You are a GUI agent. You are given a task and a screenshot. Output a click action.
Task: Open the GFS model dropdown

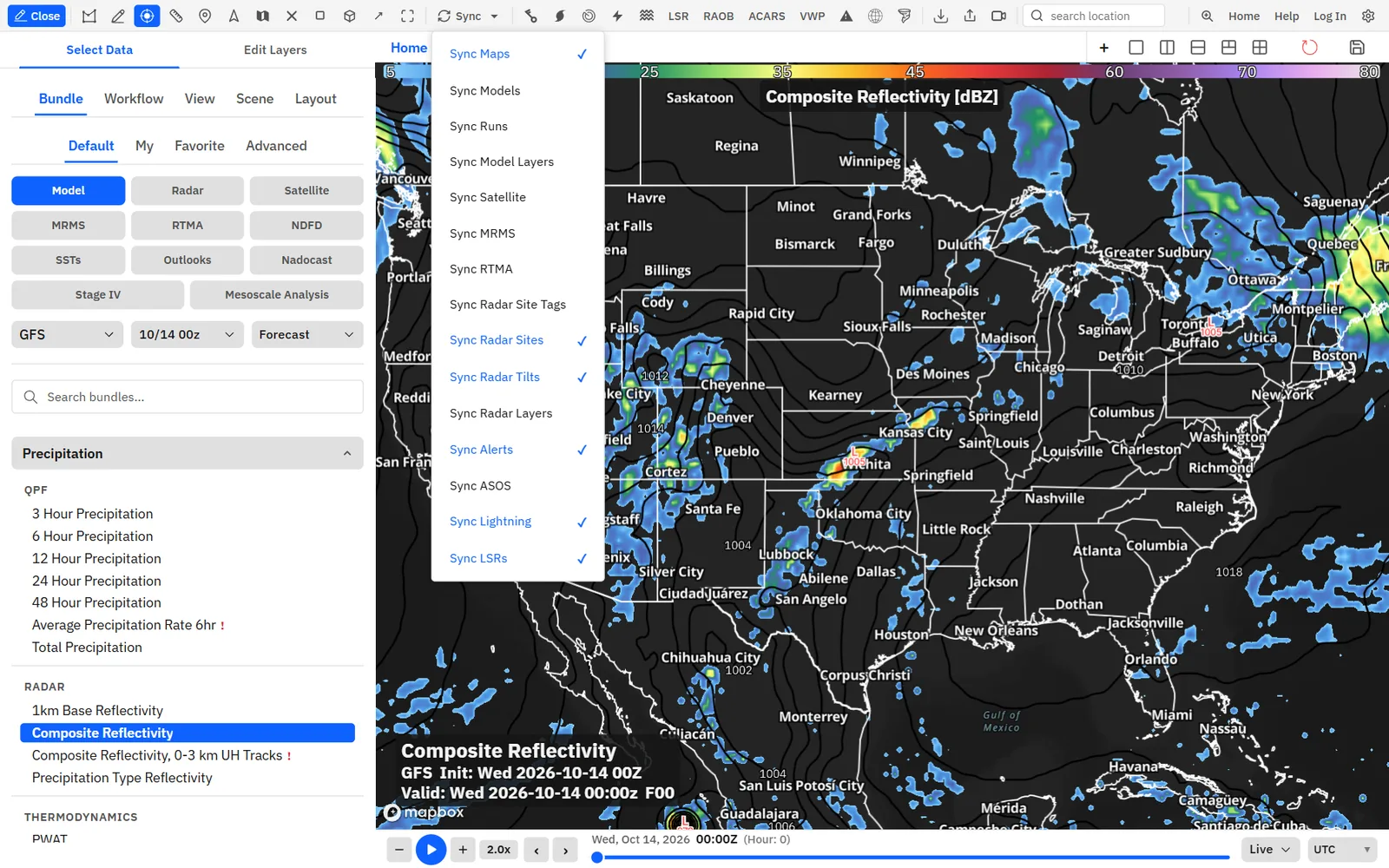tap(67, 334)
